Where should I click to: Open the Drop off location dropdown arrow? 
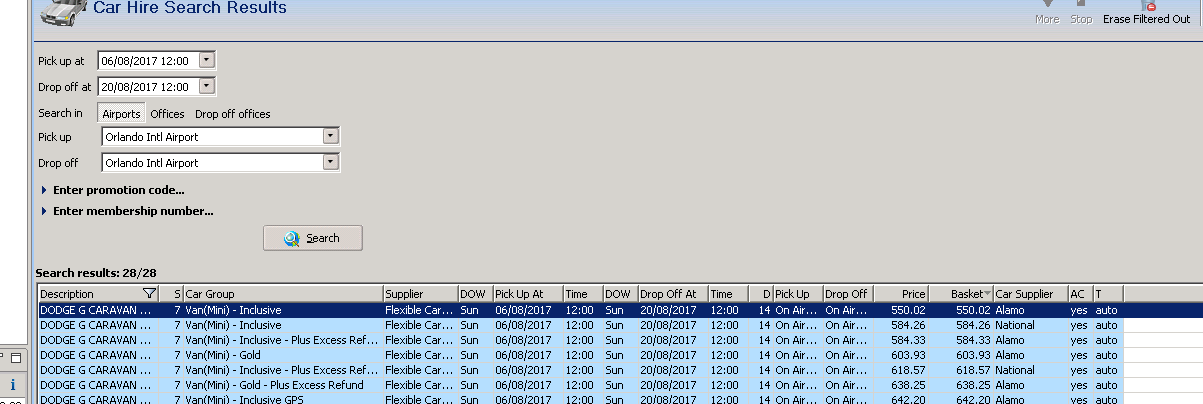(331, 162)
